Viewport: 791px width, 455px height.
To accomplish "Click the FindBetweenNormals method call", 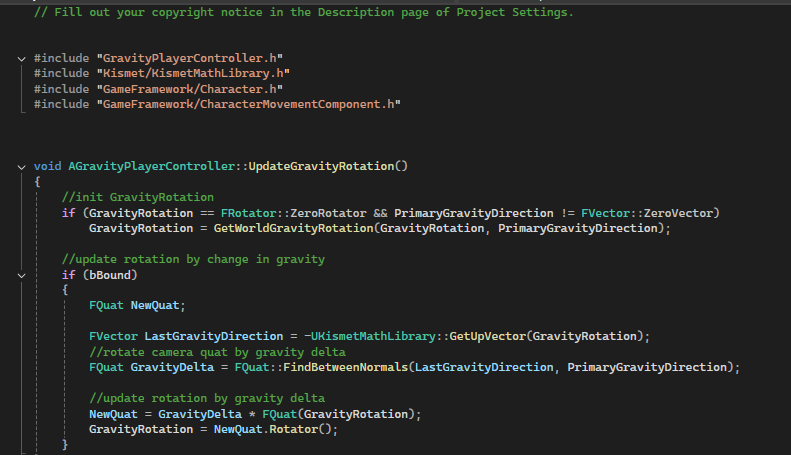I will (346, 367).
